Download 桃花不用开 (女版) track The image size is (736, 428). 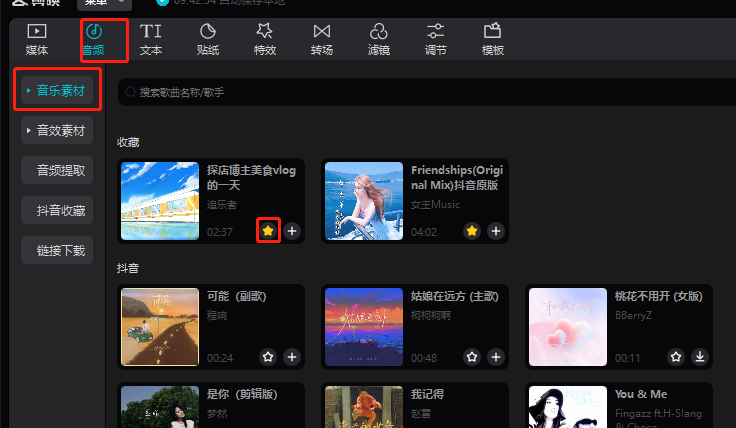pos(700,357)
